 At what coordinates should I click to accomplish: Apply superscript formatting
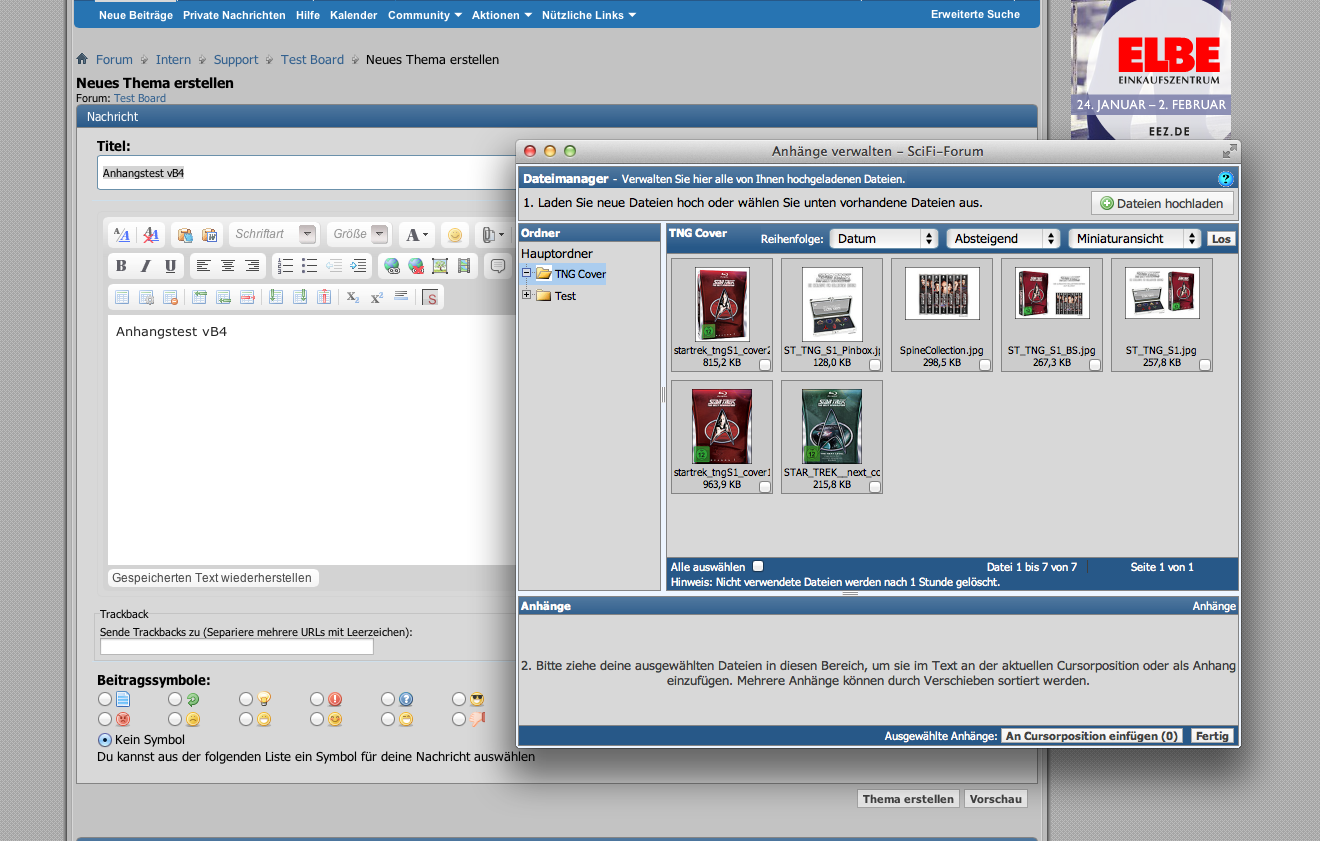[377, 297]
